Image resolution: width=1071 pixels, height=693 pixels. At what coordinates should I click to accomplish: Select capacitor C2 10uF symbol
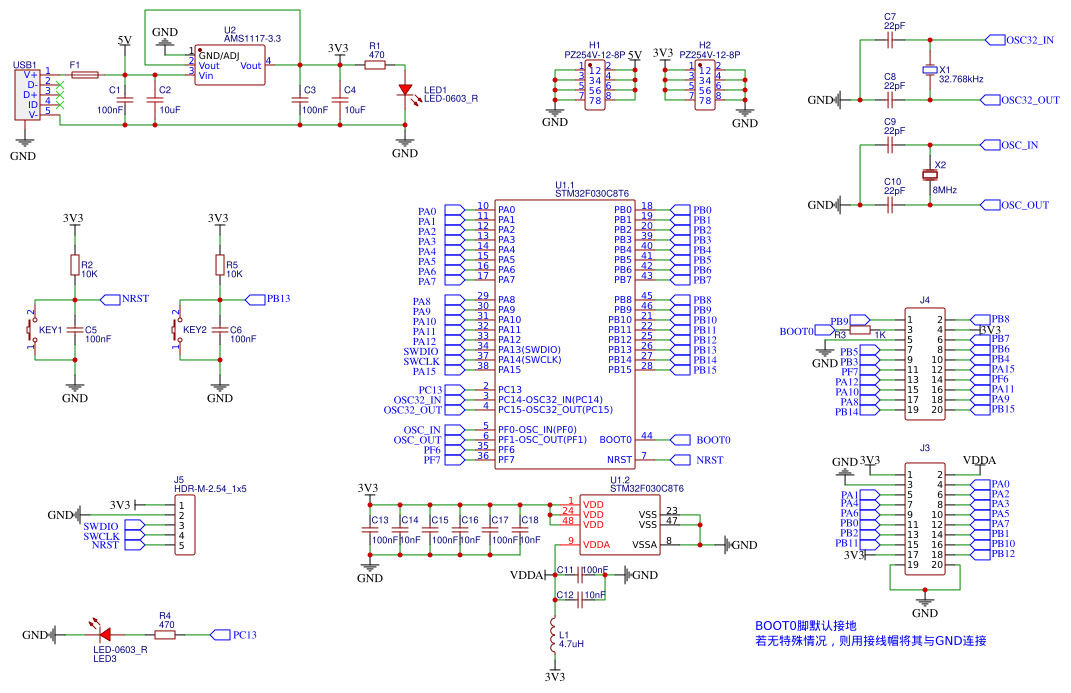155,100
